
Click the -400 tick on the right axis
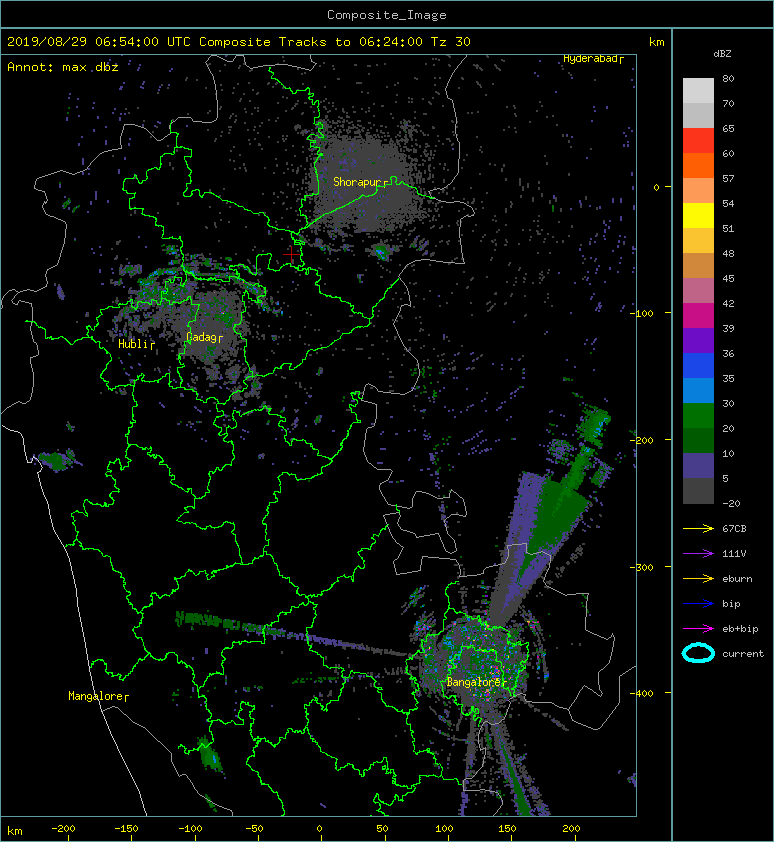[x=643, y=693]
